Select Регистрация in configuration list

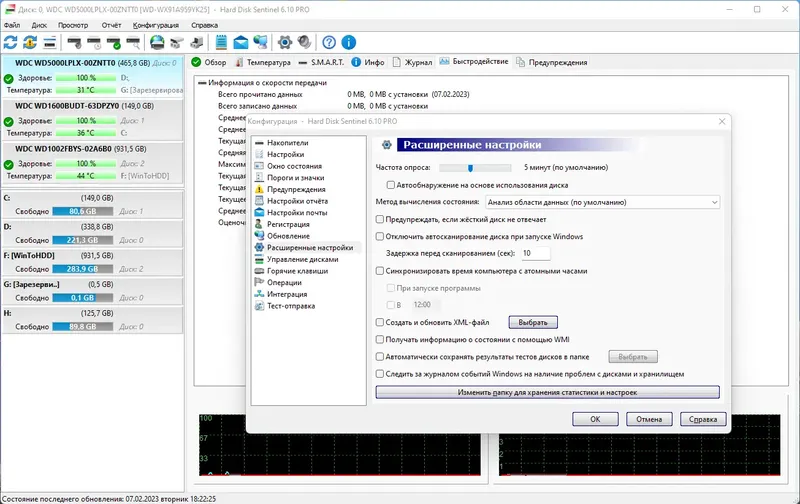tap(288, 224)
